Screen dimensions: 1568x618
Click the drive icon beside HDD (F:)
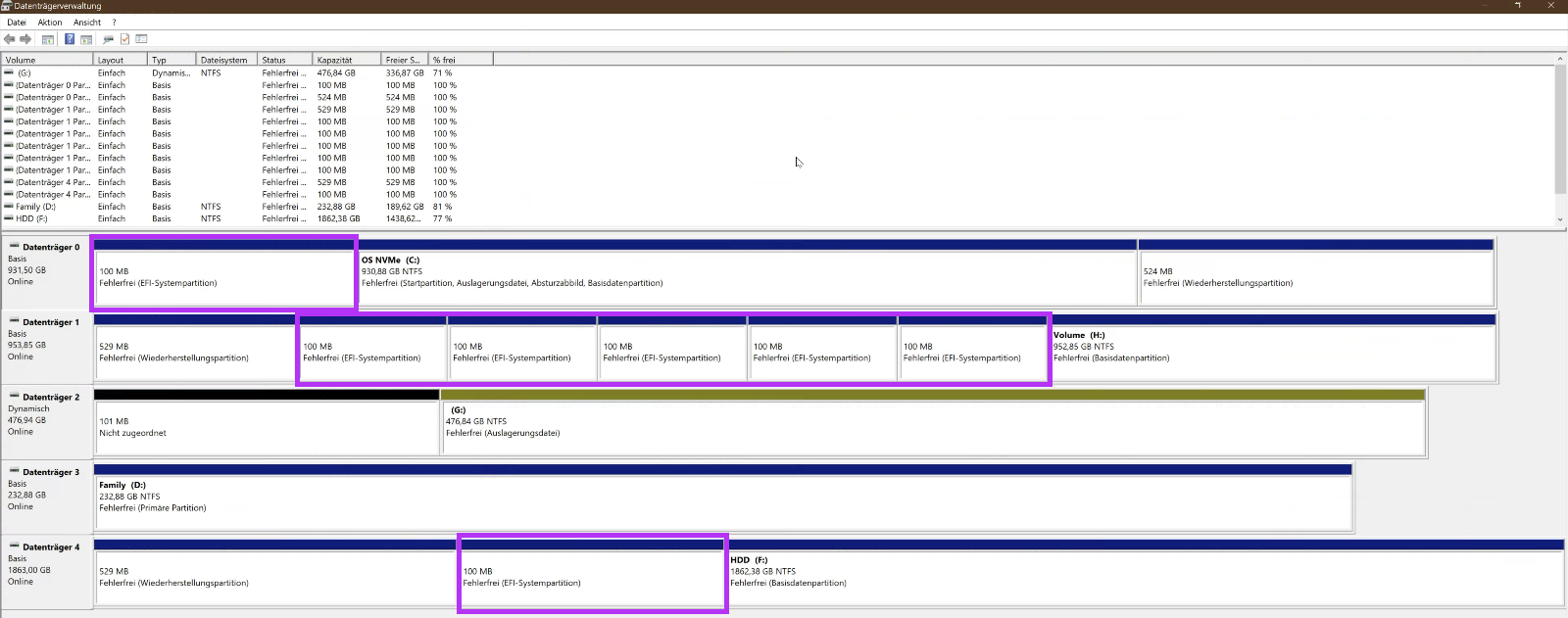click(x=9, y=218)
